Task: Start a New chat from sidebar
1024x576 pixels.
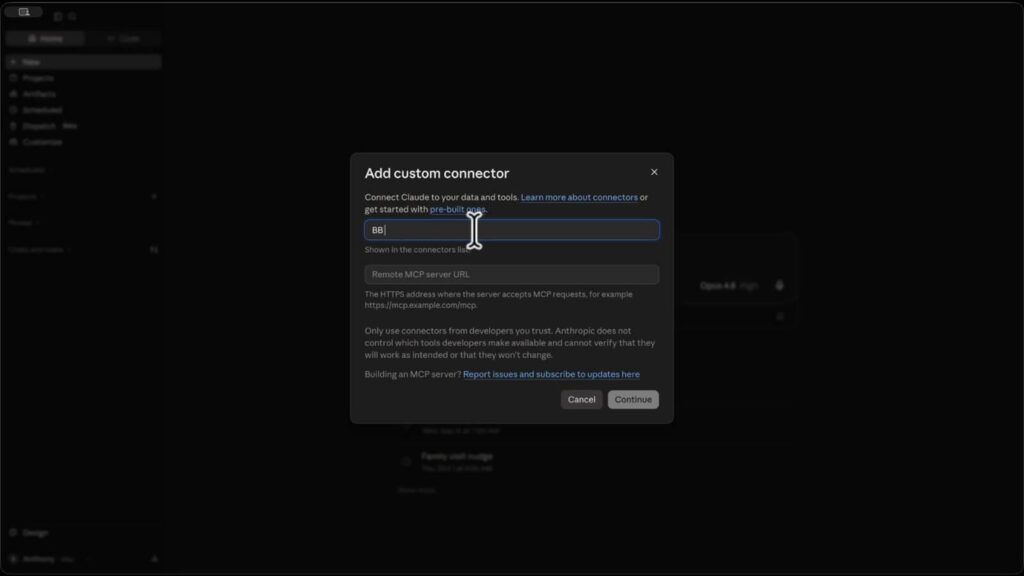Action: pyautogui.click(x=83, y=62)
